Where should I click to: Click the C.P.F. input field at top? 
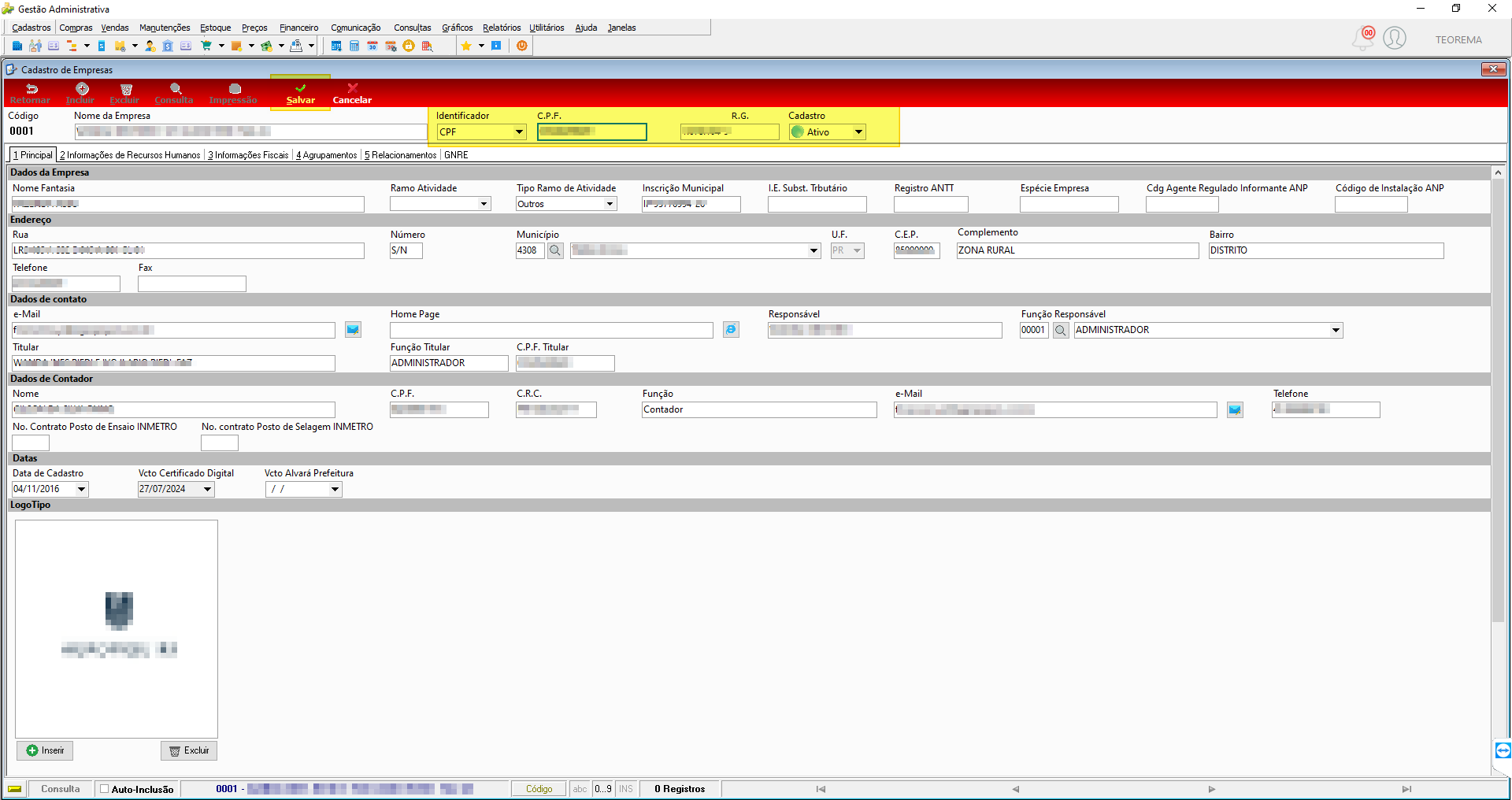point(592,132)
